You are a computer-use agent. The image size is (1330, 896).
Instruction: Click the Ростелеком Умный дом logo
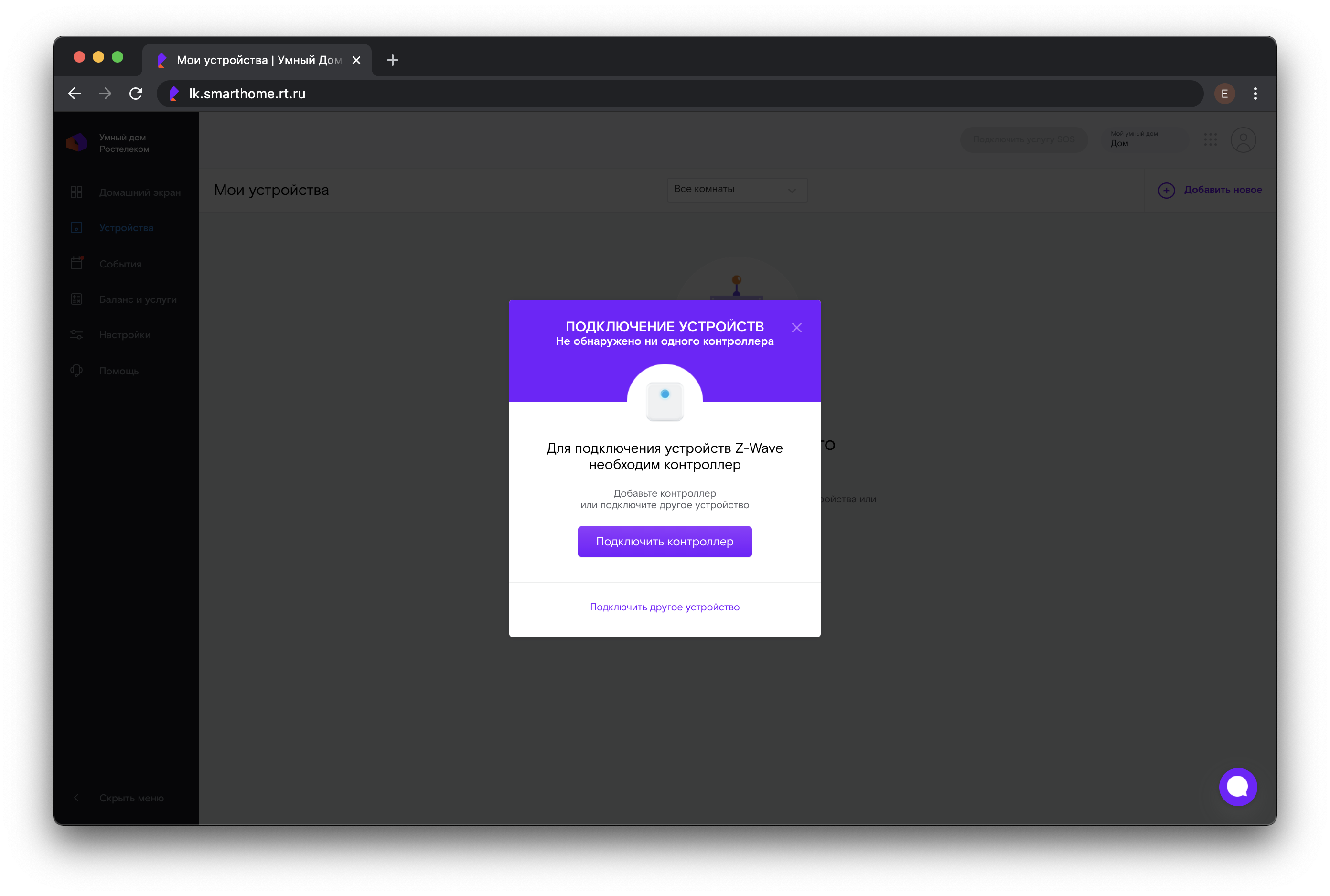tap(76, 143)
